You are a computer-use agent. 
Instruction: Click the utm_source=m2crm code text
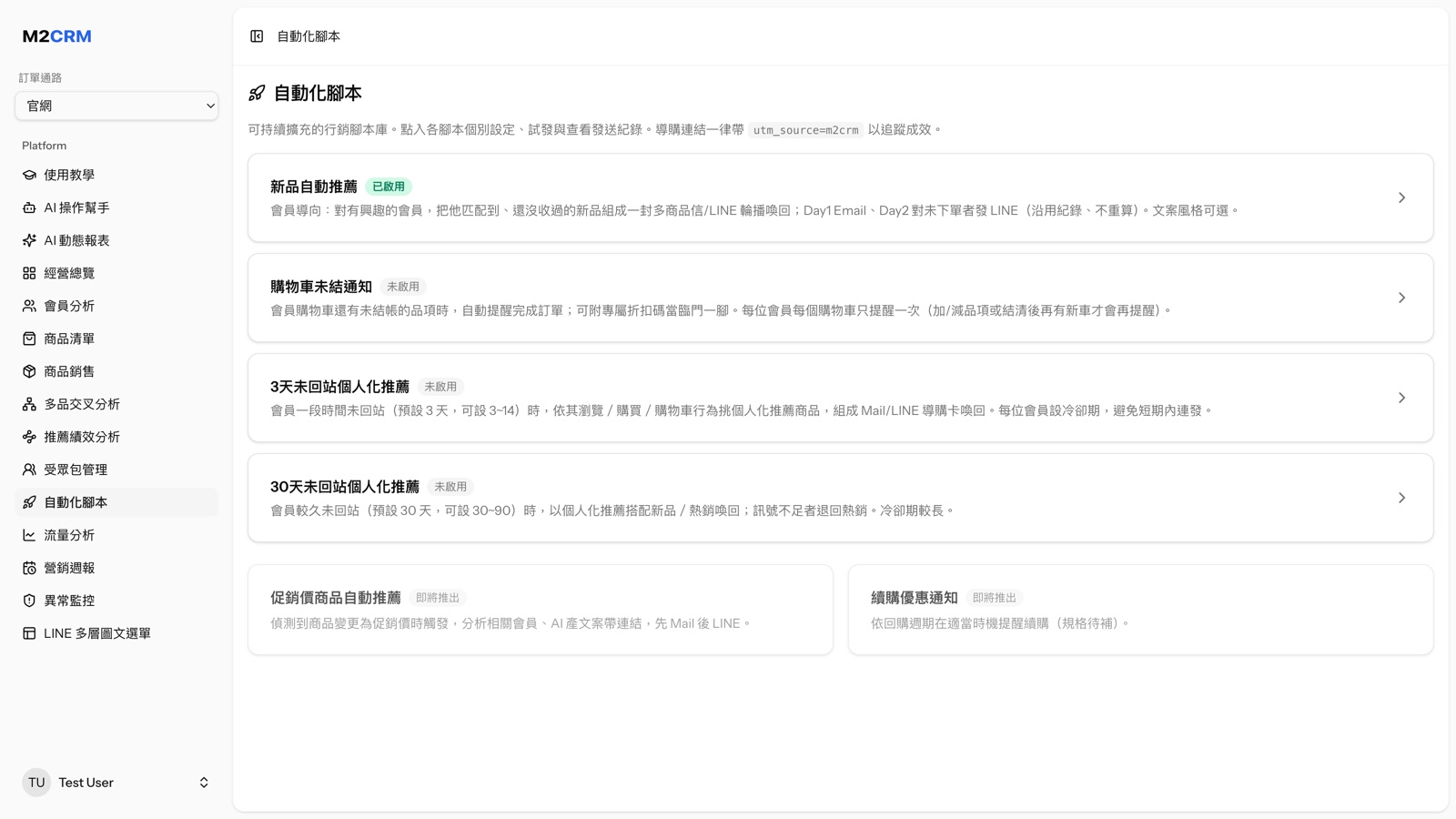(805, 130)
